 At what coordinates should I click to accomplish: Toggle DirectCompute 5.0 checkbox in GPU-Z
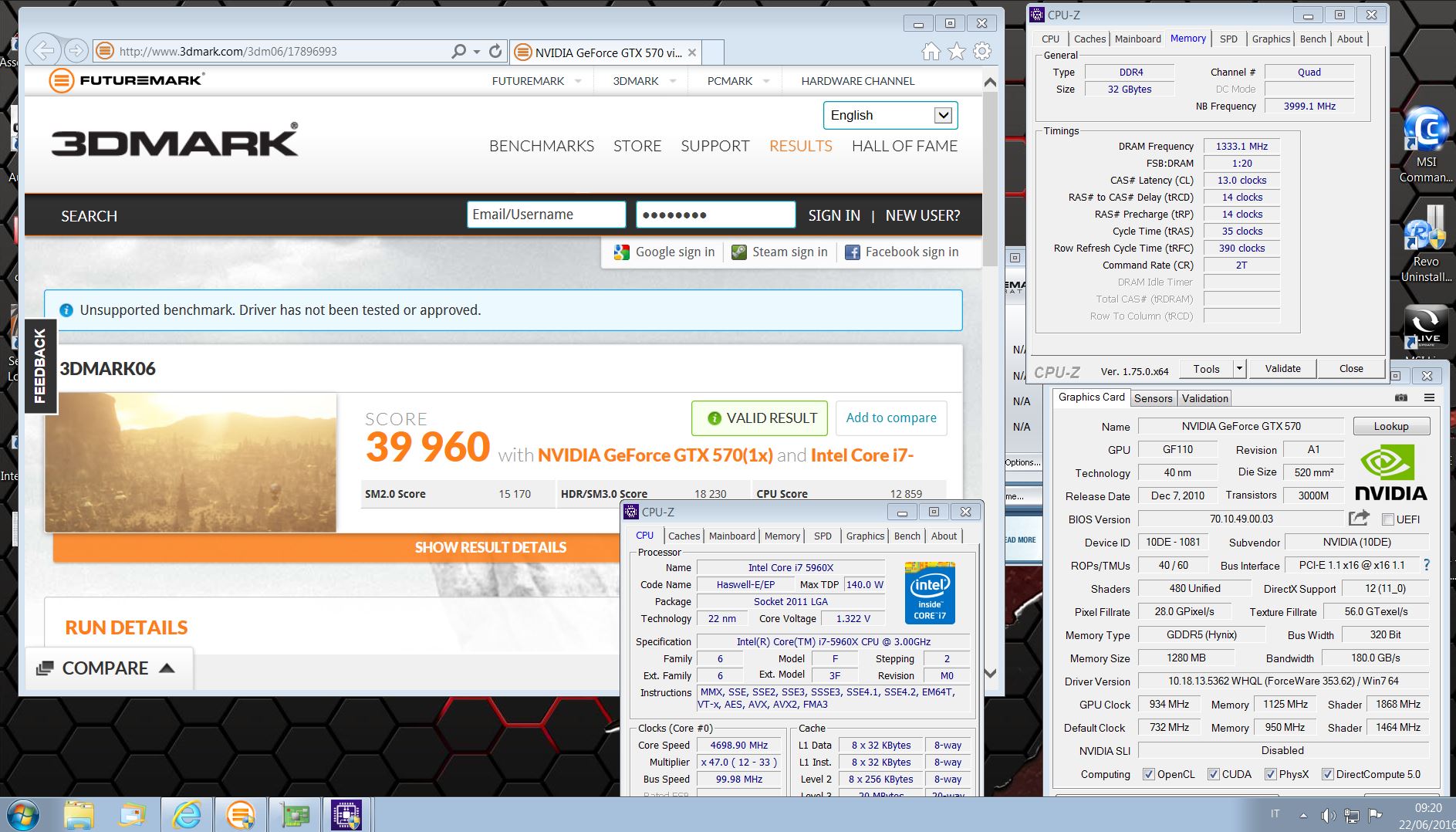[1328, 774]
